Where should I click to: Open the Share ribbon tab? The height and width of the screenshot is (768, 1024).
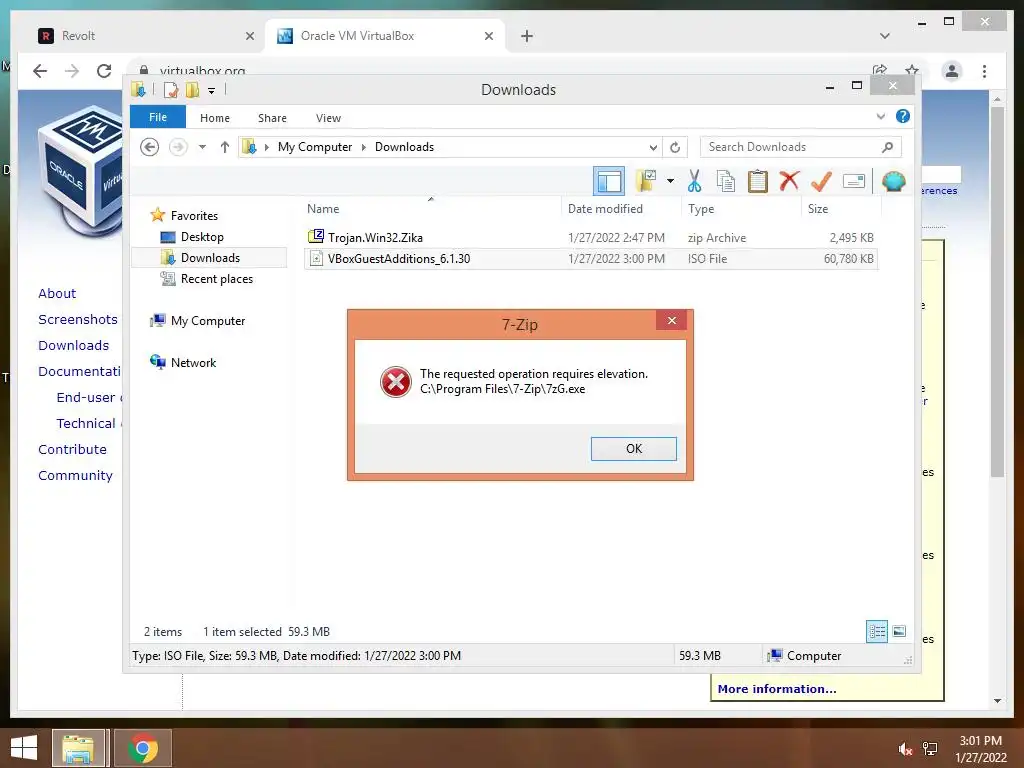point(272,118)
